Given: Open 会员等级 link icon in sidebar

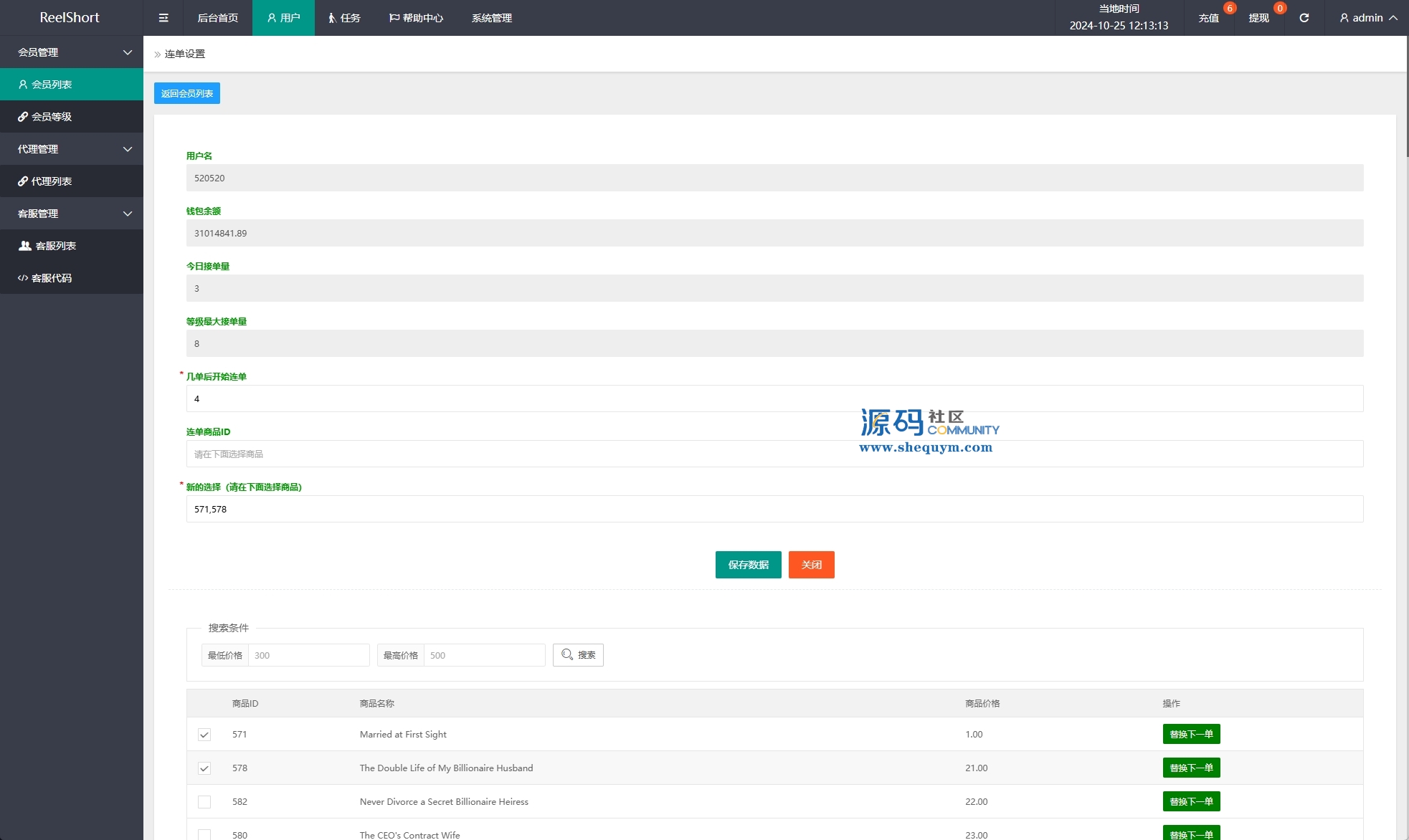Looking at the screenshot, I should click(52, 117).
